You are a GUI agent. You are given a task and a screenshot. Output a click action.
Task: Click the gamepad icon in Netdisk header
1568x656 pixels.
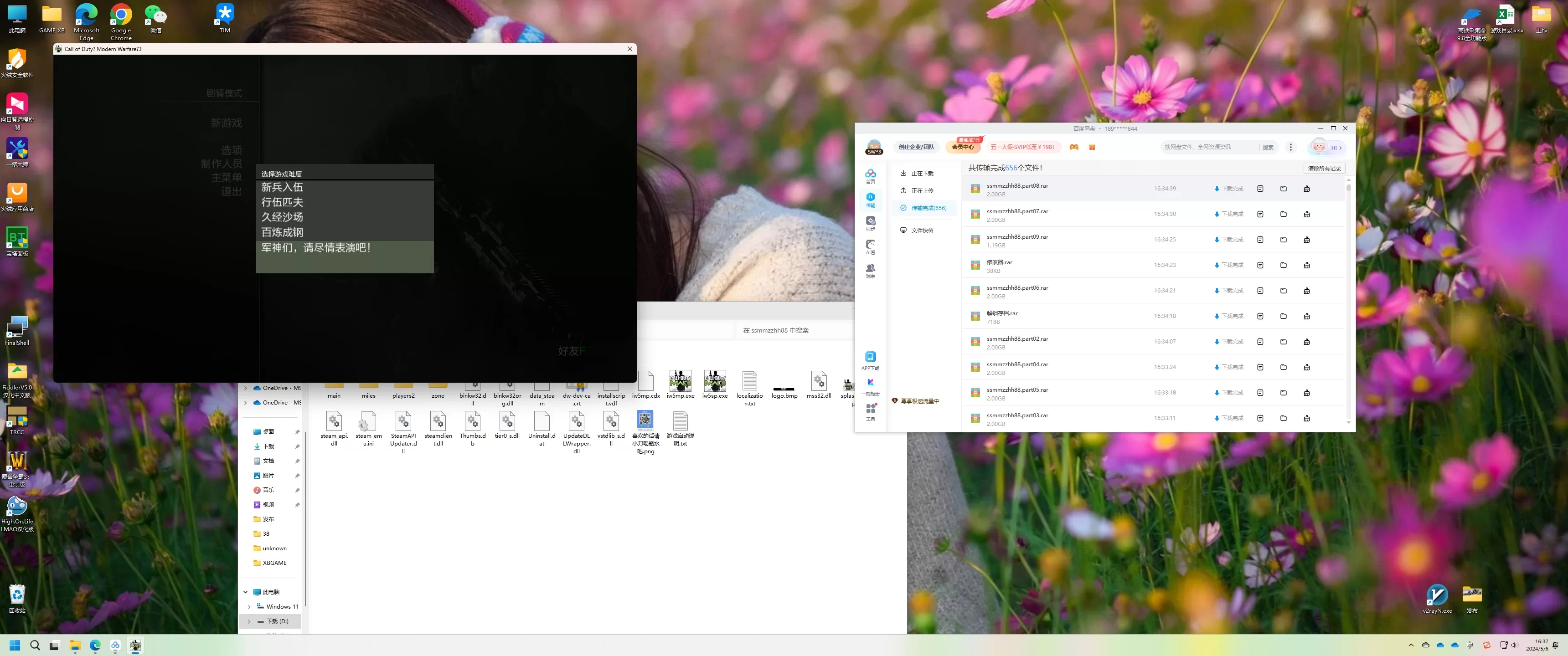[1074, 147]
